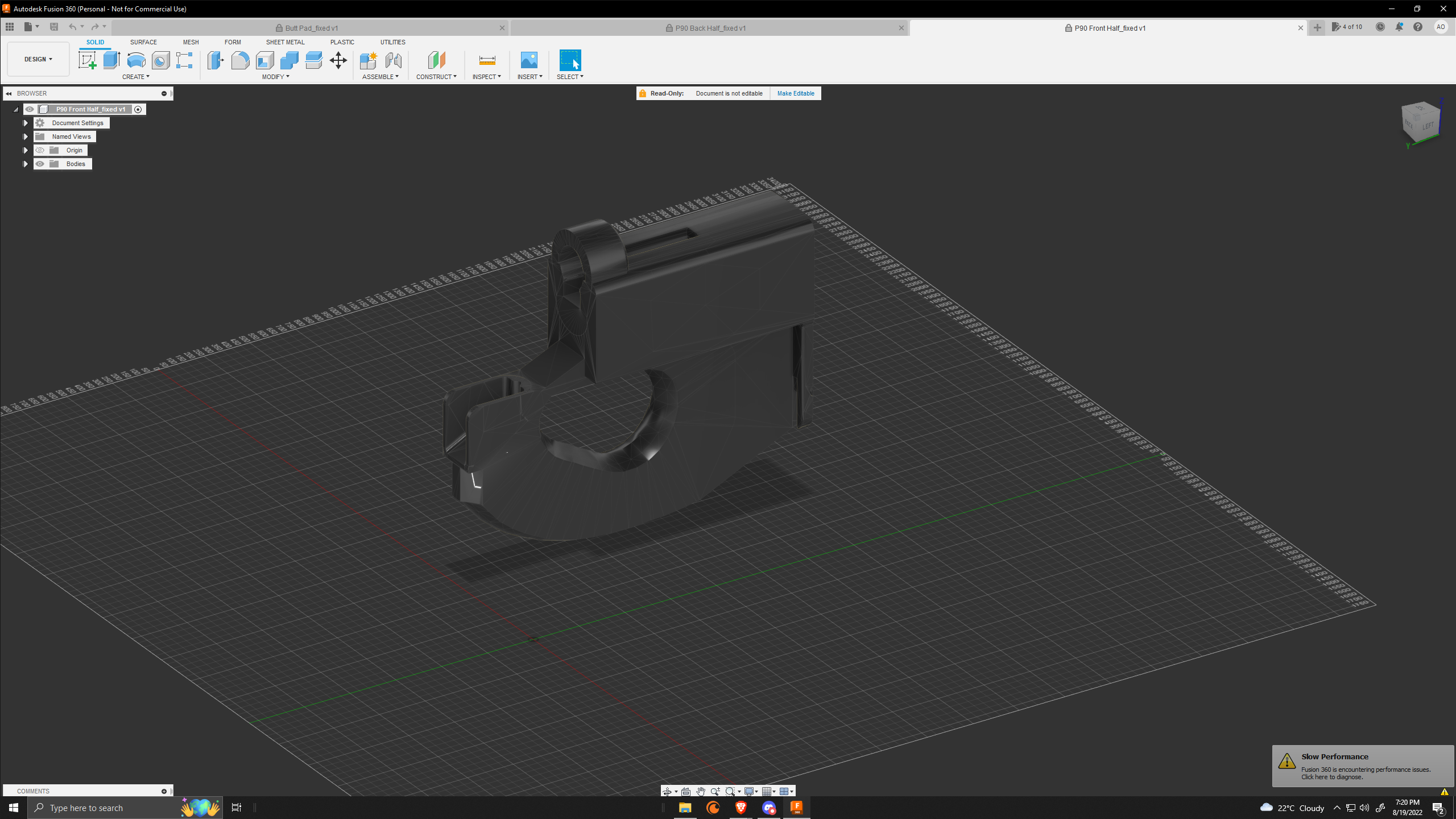Viewport: 1456px width, 819px height.
Task: Hide the Bodies folder
Action: [x=40, y=164]
